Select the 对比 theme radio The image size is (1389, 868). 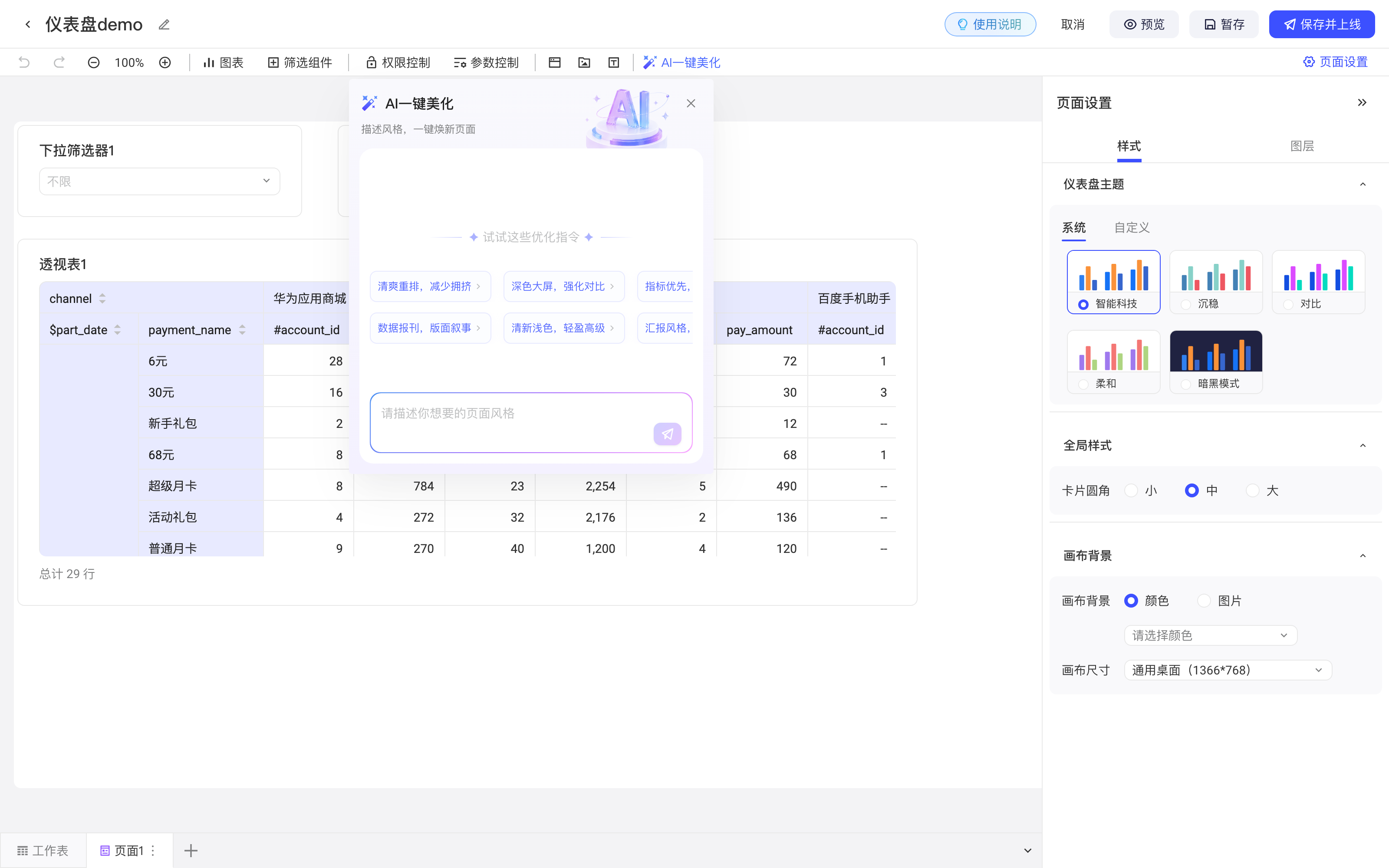(x=1288, y=304)
